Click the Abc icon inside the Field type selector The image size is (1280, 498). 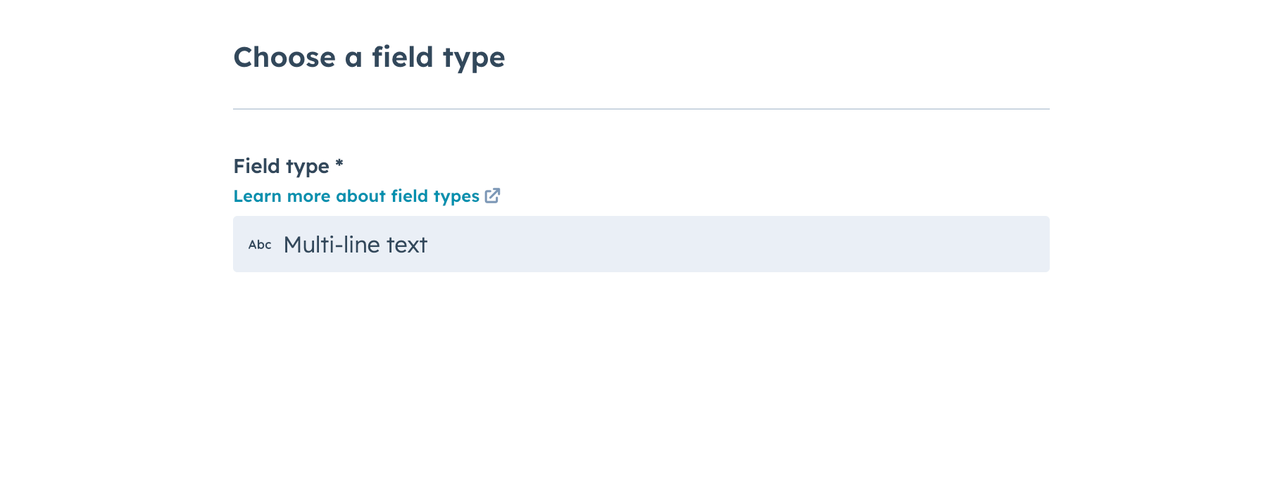[x=260, y=245]
